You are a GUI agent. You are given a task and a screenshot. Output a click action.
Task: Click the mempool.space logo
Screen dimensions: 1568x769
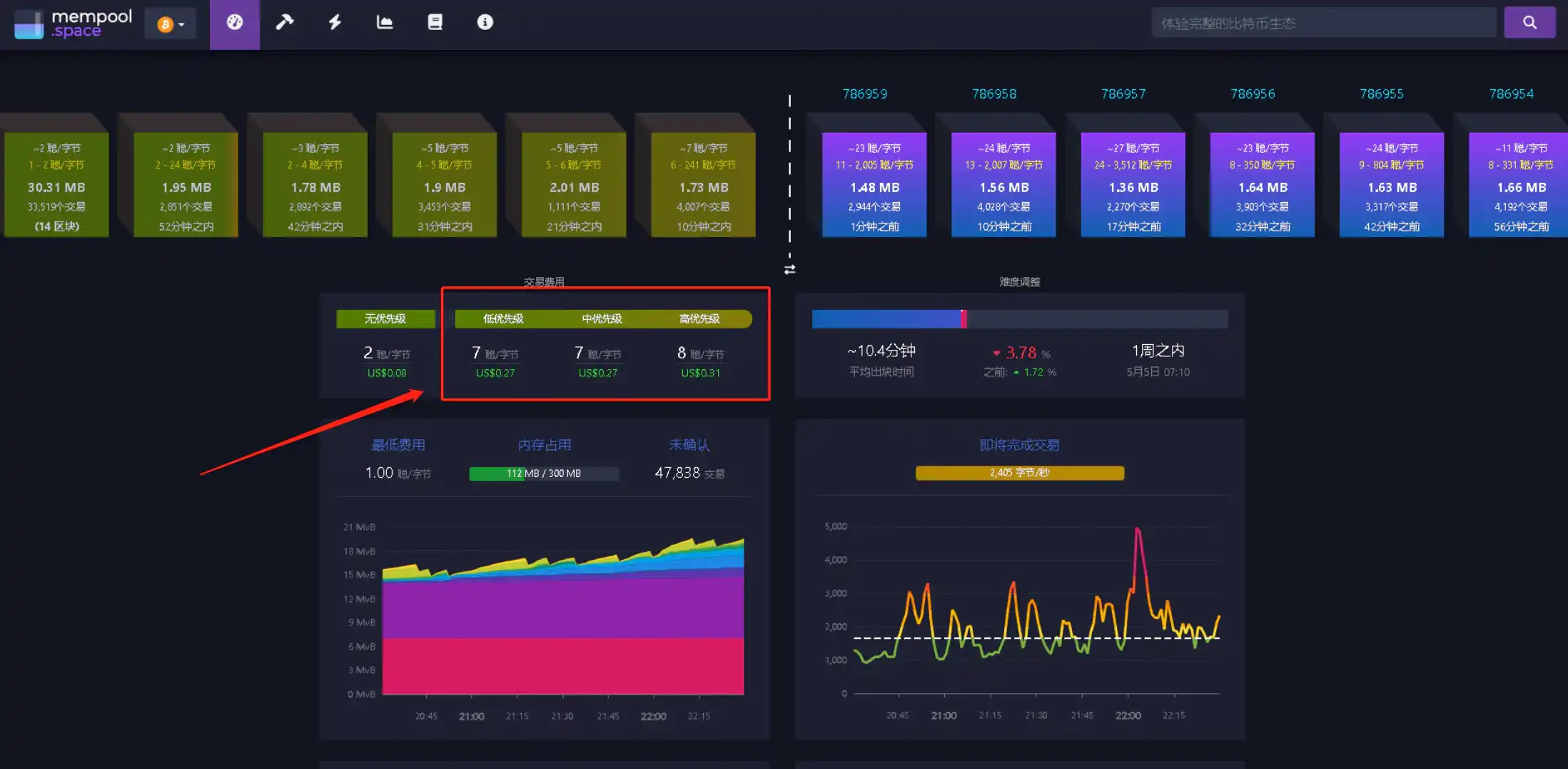(73, 24)
